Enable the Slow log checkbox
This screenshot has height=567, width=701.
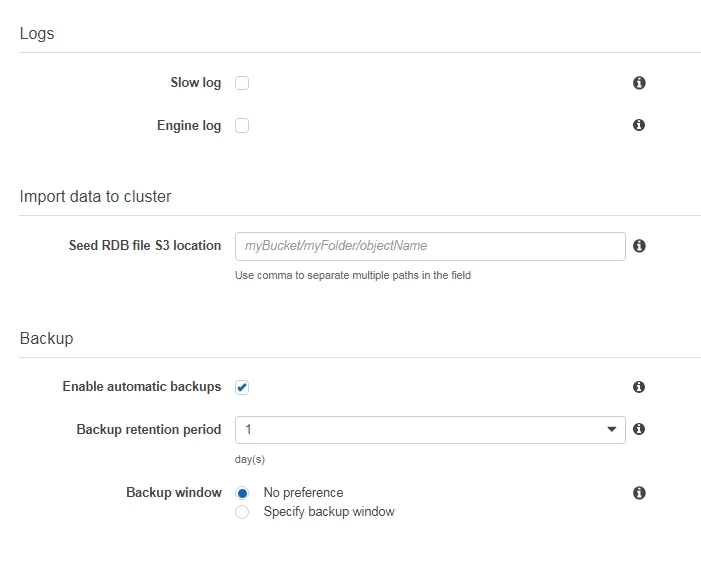coord(242,83)
